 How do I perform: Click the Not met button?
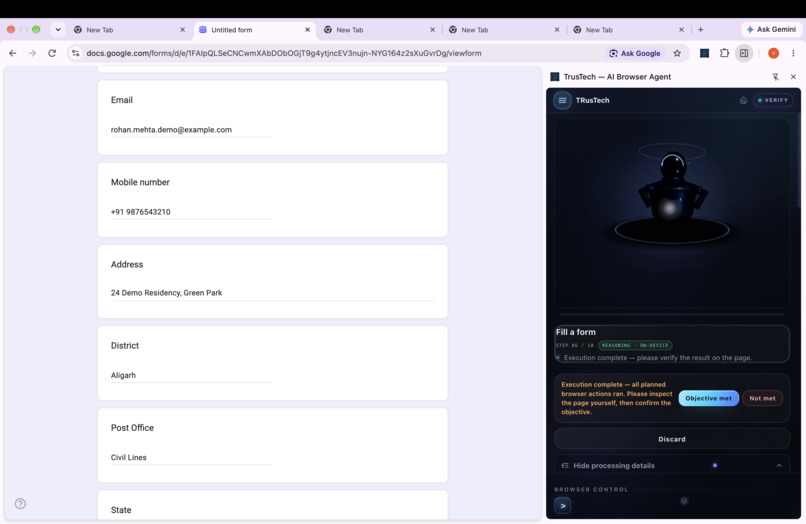coord(762,398)
